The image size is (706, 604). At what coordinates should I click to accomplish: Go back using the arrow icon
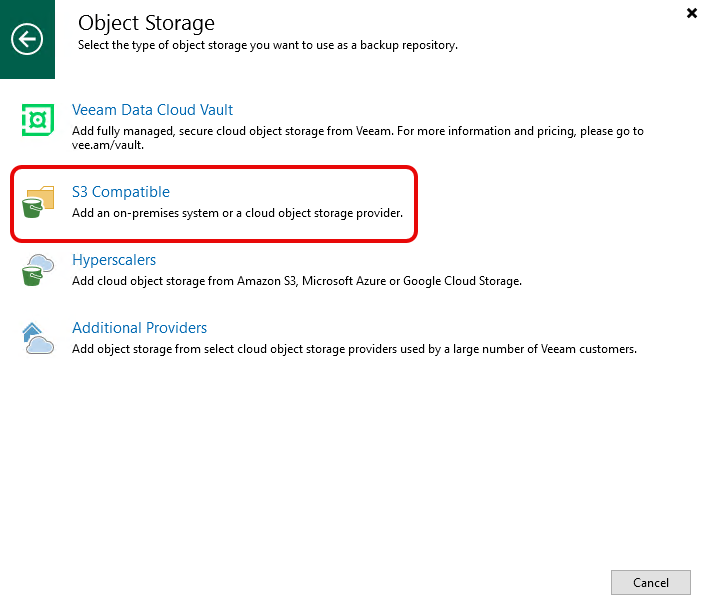[27, 39]
